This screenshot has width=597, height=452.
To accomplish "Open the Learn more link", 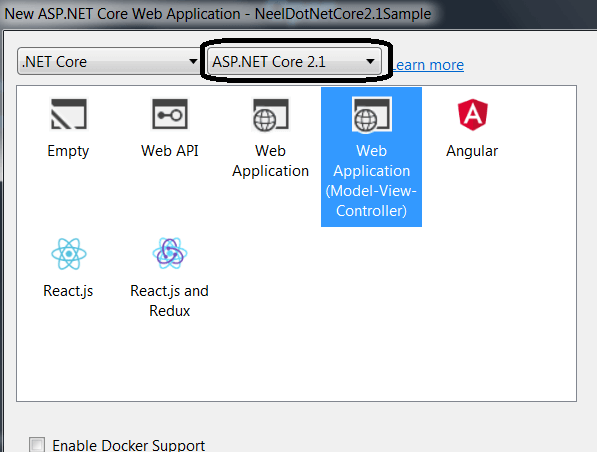I will coord(428,65).
